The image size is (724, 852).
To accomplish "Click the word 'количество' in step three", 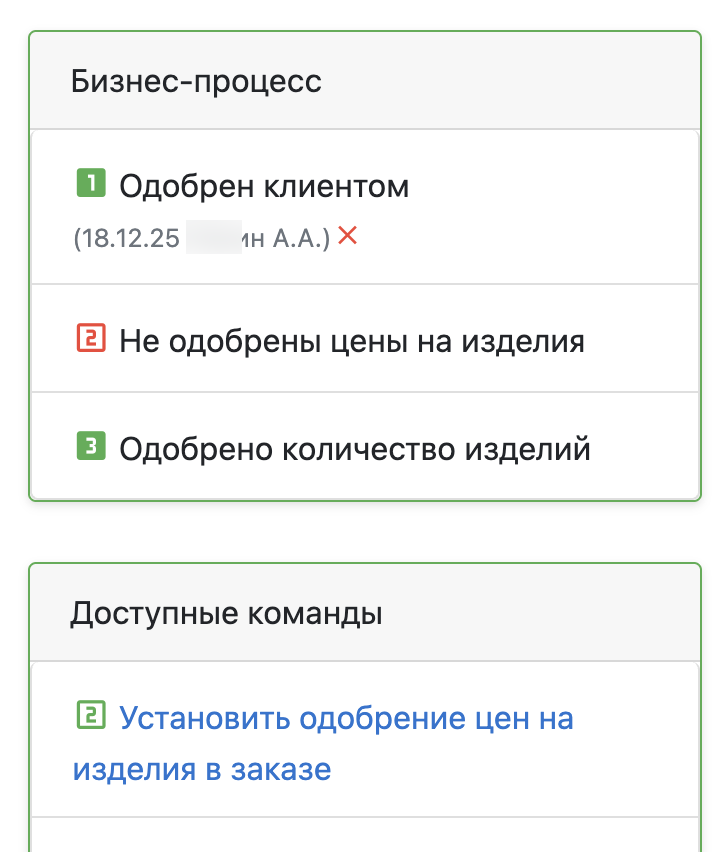I will 365,449.
